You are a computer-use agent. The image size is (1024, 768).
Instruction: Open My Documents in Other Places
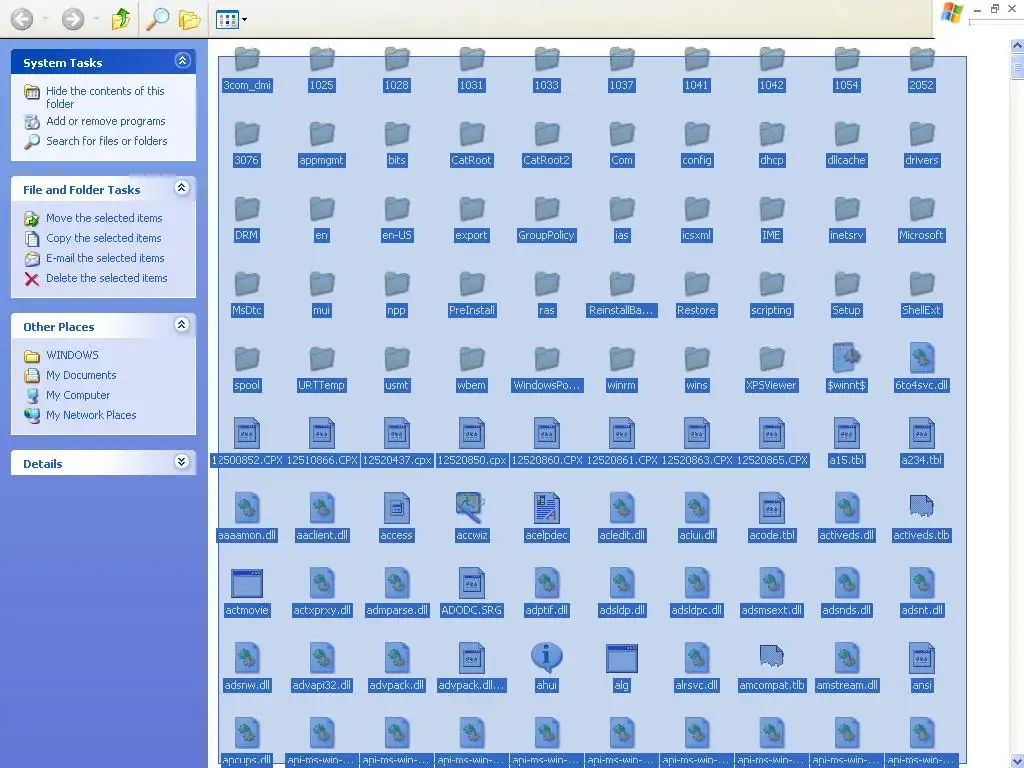81,375
